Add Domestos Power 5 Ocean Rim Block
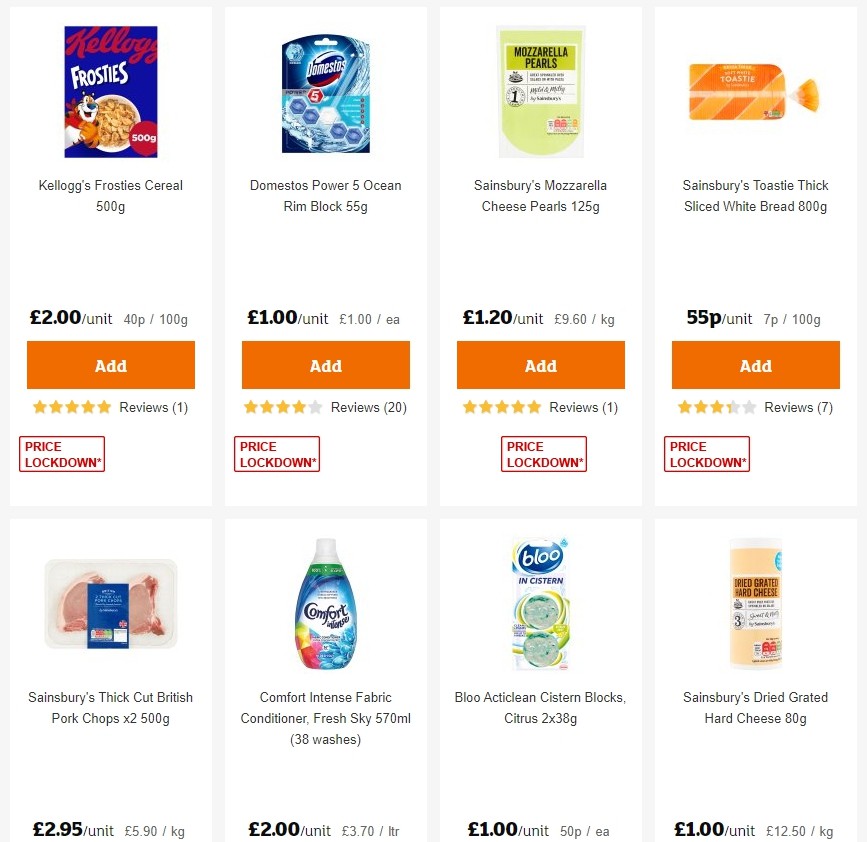Viewport: 867px width, 842px height. 325,364
